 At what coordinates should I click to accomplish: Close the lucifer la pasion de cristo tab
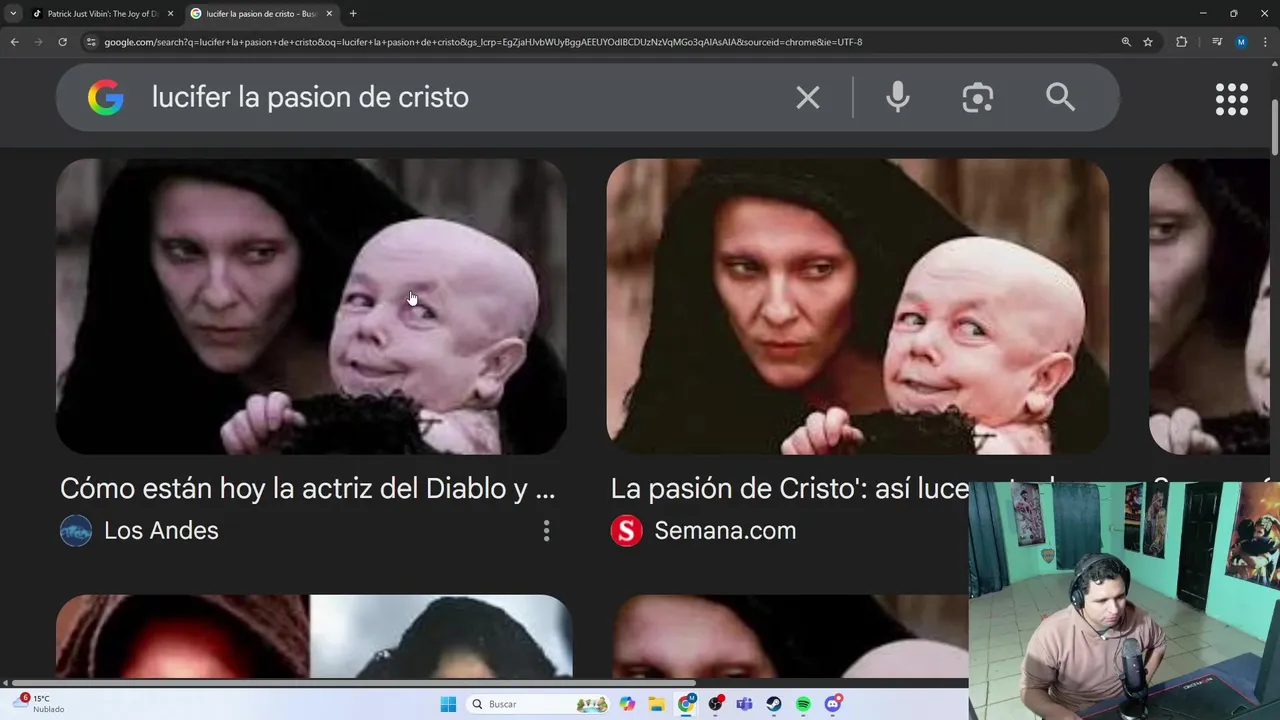(329, 14)
